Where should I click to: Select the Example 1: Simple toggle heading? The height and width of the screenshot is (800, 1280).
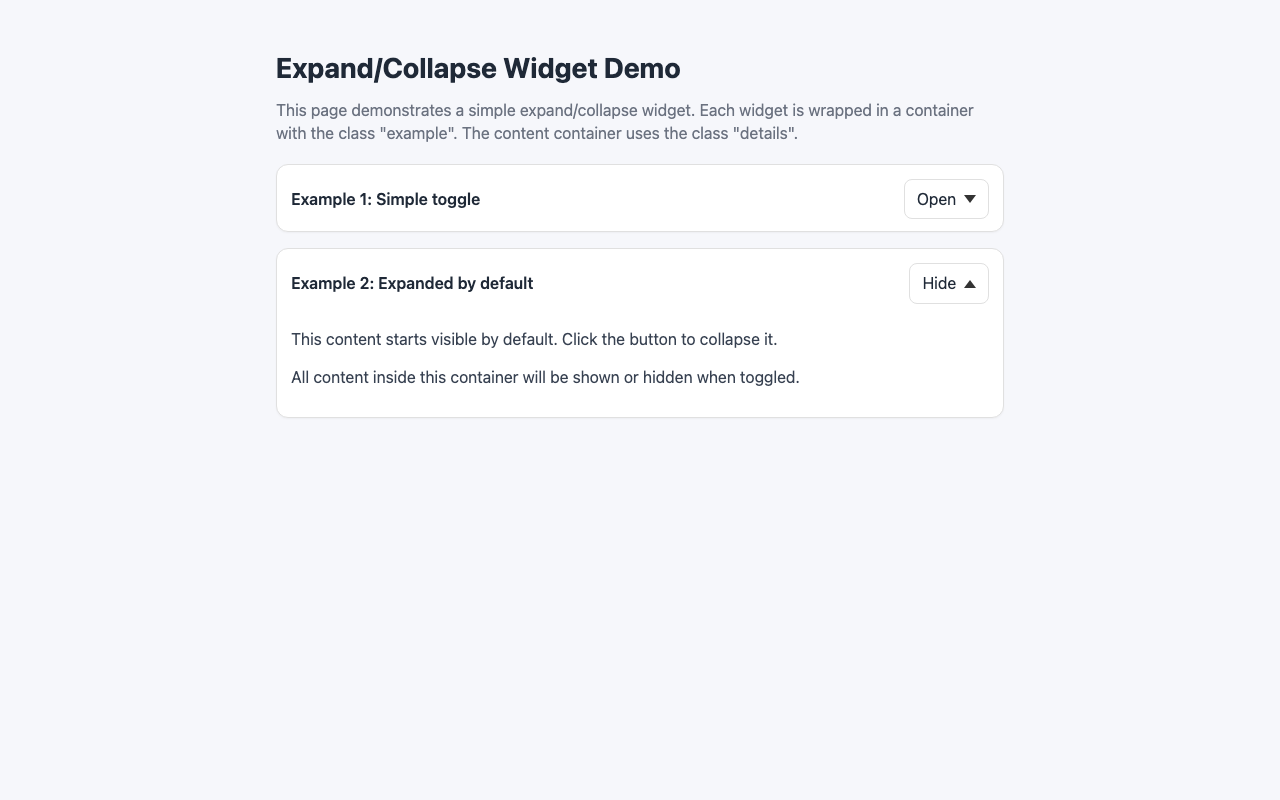point(385,199)
